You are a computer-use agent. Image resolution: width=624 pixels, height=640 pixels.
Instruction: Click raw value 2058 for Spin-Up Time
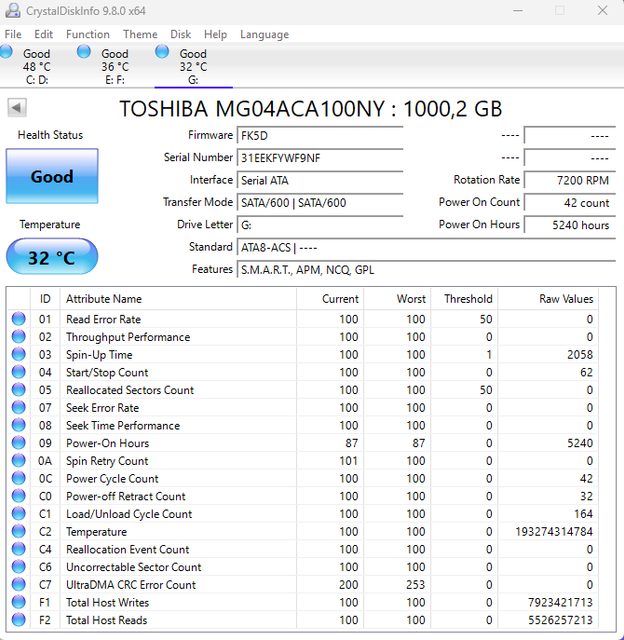pyautogui.click(x=580, y=354)
